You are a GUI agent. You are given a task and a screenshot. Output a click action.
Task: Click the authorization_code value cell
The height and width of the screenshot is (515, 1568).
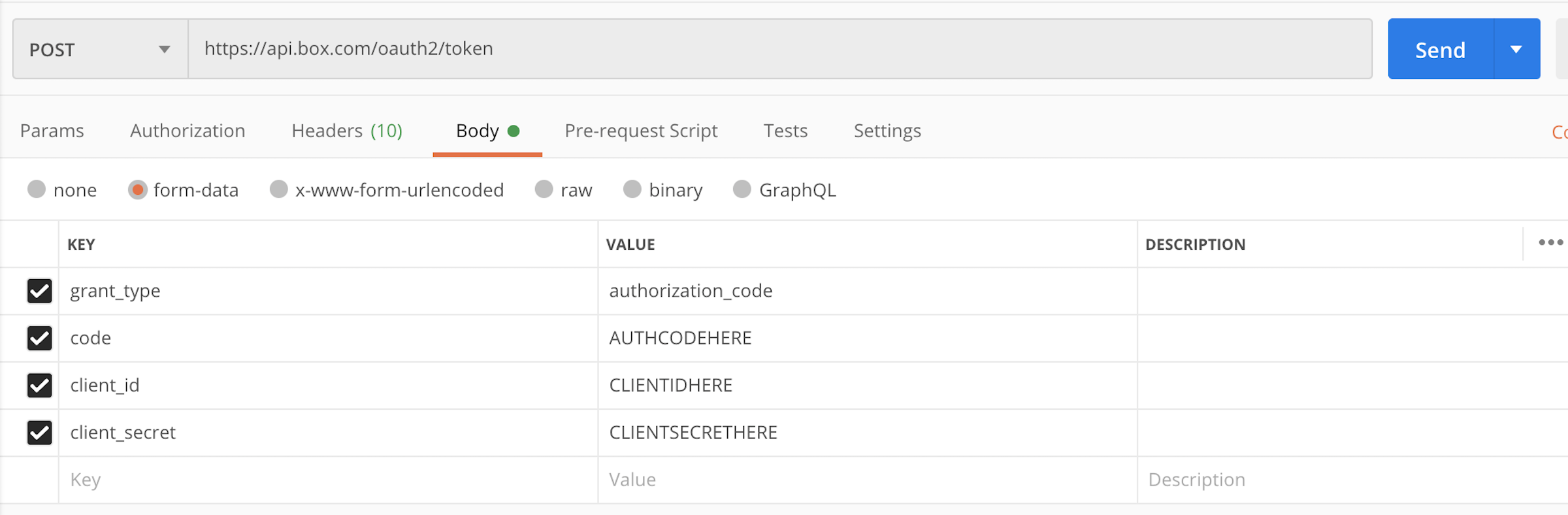pyautogui.click(x=868, y=291)
